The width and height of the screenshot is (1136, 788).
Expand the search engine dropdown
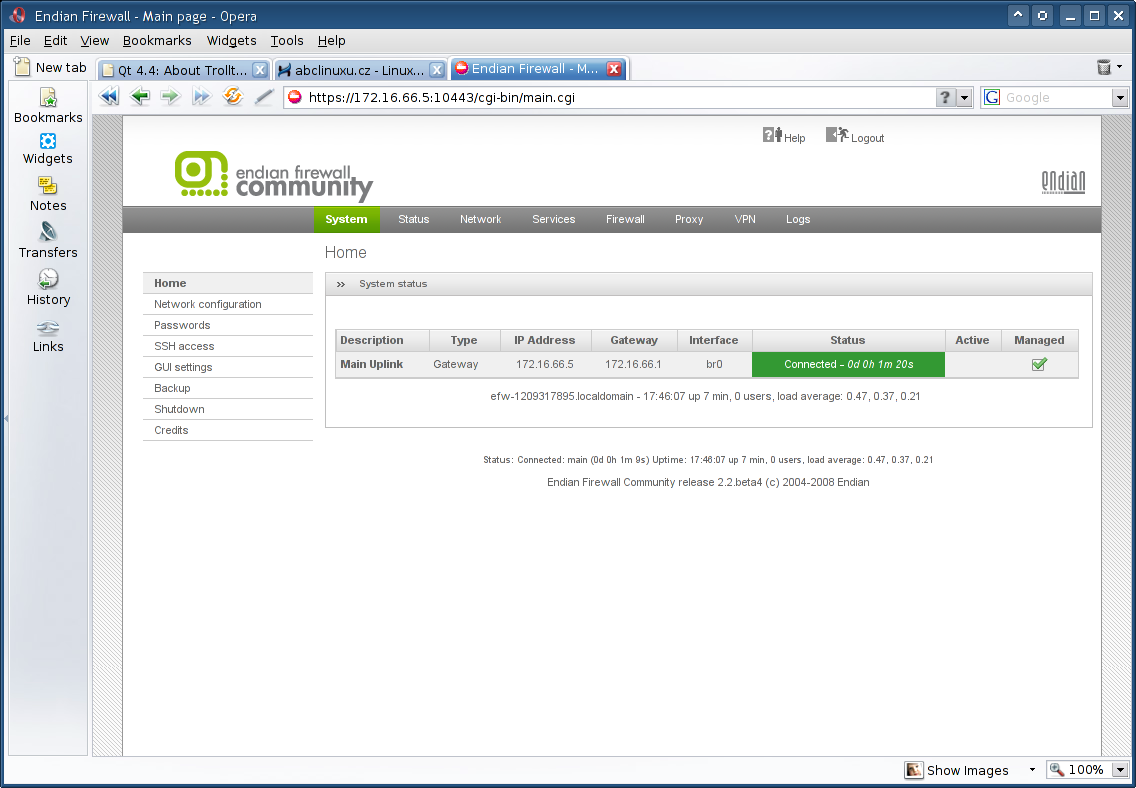(x=1120, y=98)
